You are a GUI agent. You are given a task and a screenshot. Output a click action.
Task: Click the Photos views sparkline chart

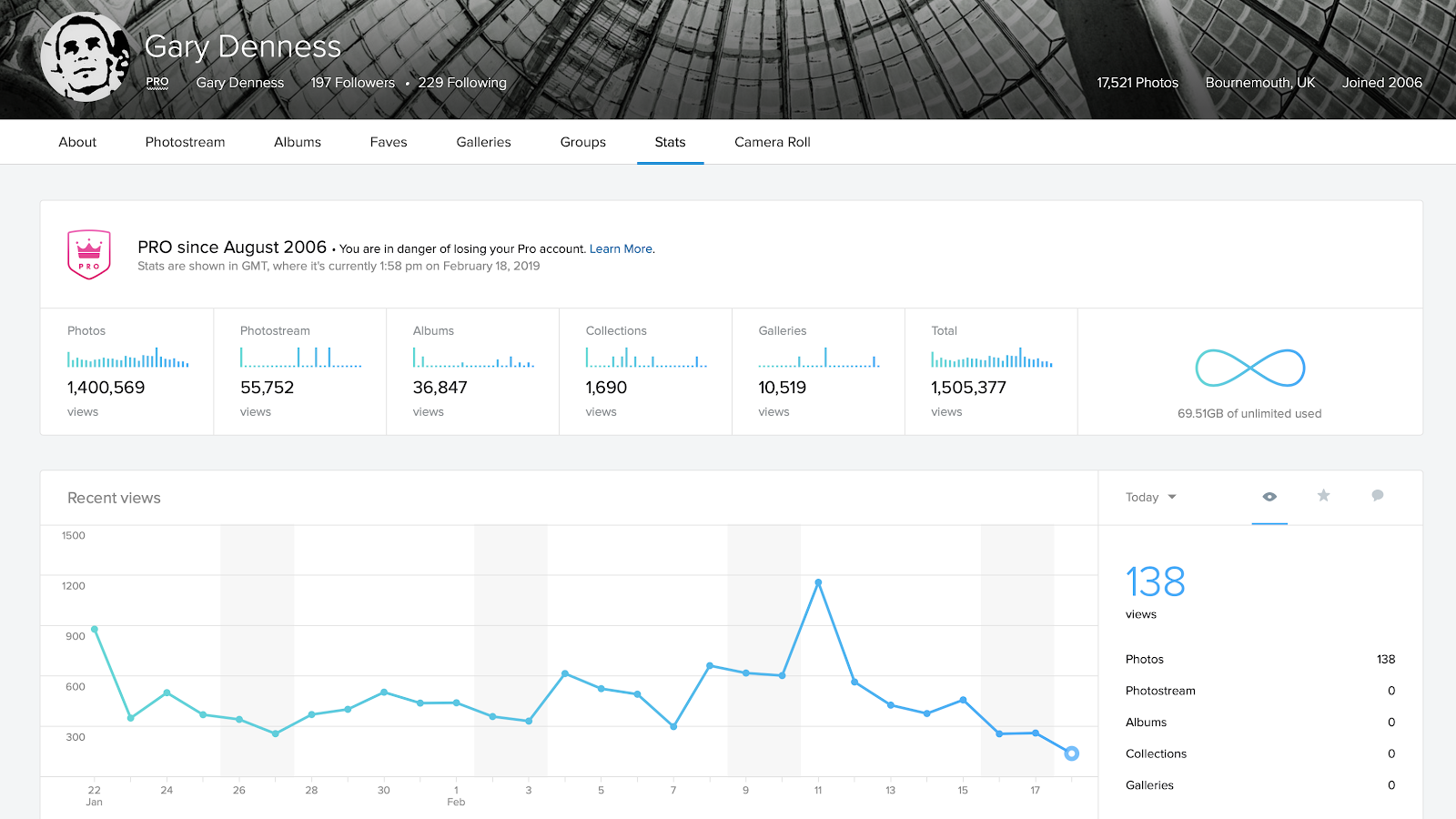(x=127, y=359)
